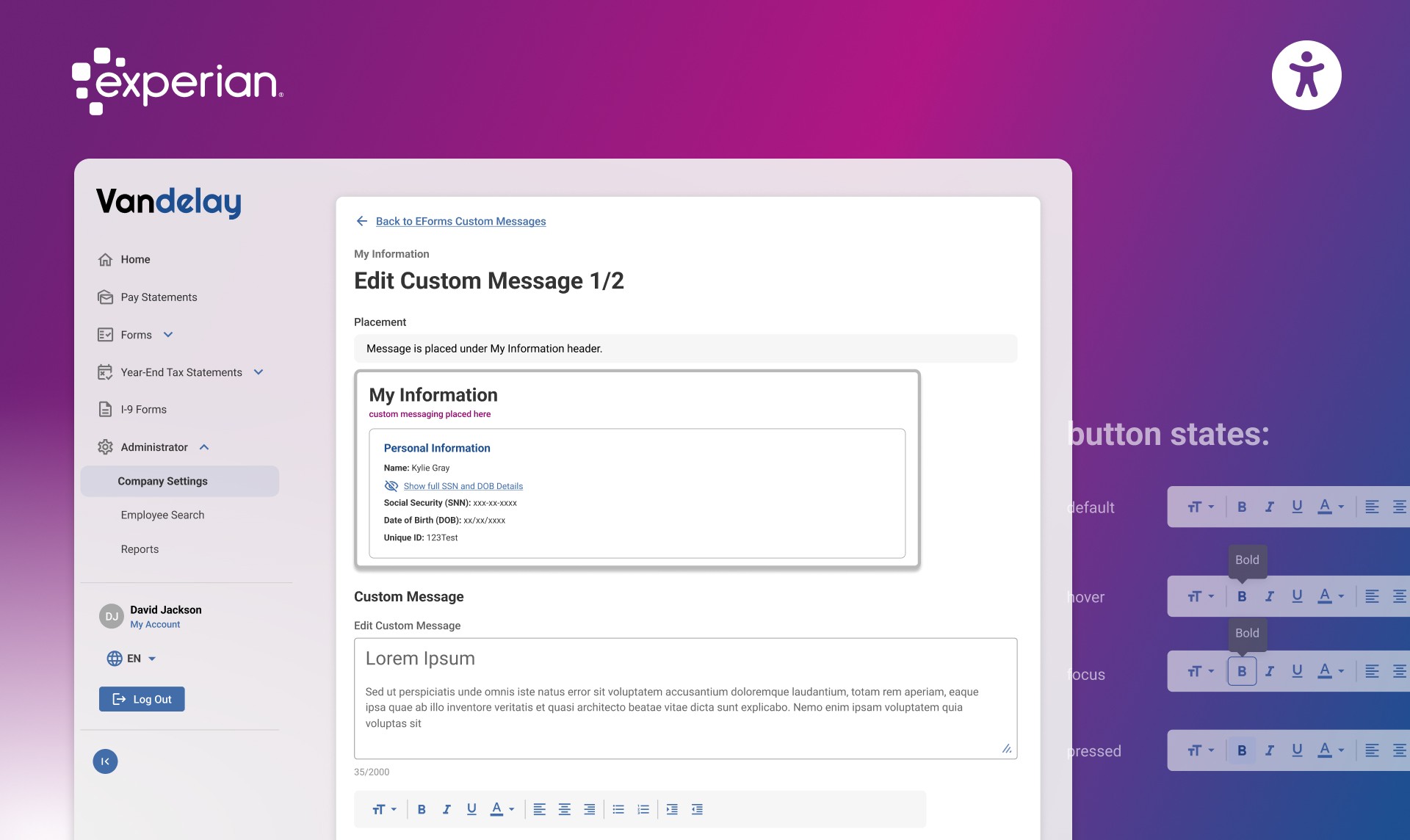Open the EN language dropdown arrow
The image size is (1410, 840).
click(152, 659)
